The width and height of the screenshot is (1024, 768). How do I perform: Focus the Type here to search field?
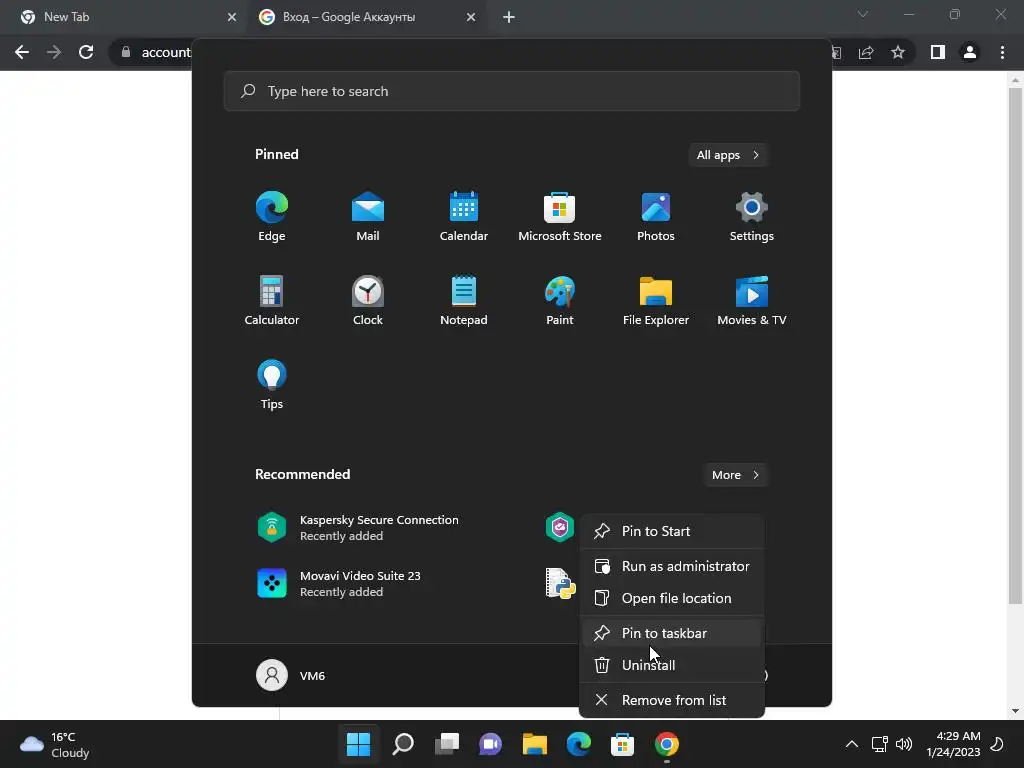point(511,91)
